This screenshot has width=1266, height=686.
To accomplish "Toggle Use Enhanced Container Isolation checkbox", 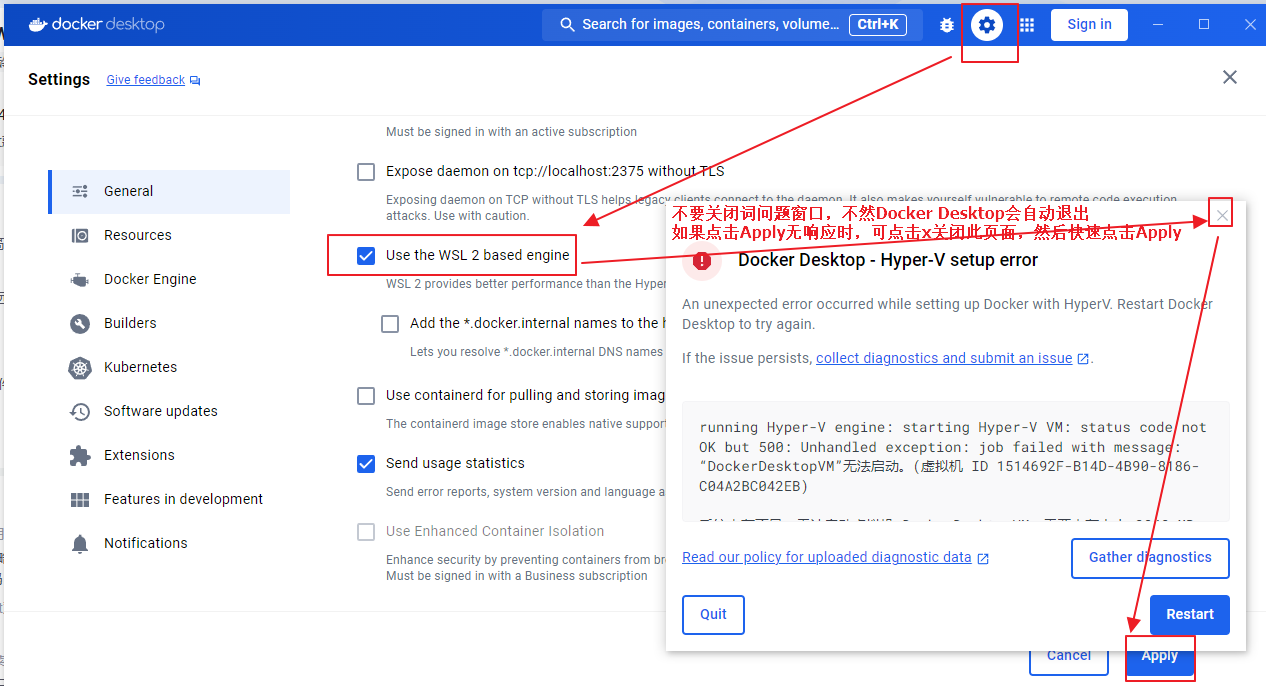I will pyautogui.click(x=366, y=532).
